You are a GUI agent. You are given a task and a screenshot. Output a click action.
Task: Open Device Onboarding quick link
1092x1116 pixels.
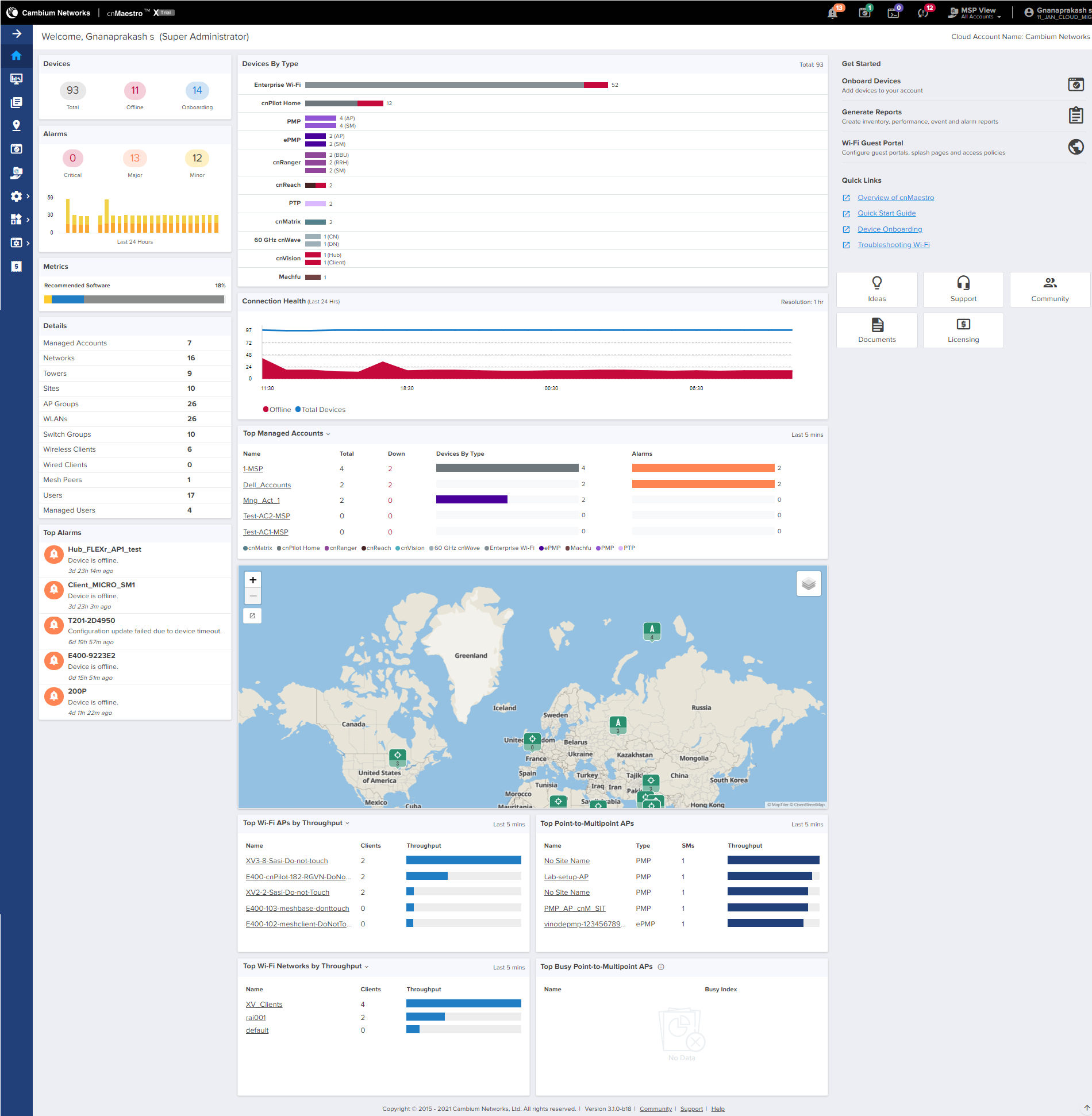[x=890, y=229]
